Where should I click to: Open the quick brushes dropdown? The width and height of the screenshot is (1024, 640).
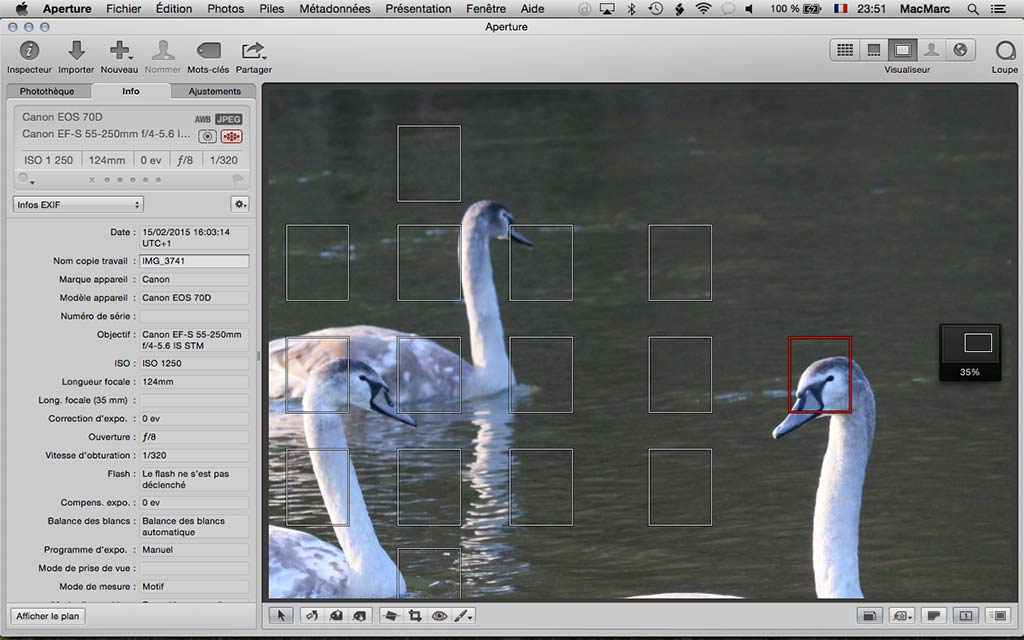[x=463, y=615]
